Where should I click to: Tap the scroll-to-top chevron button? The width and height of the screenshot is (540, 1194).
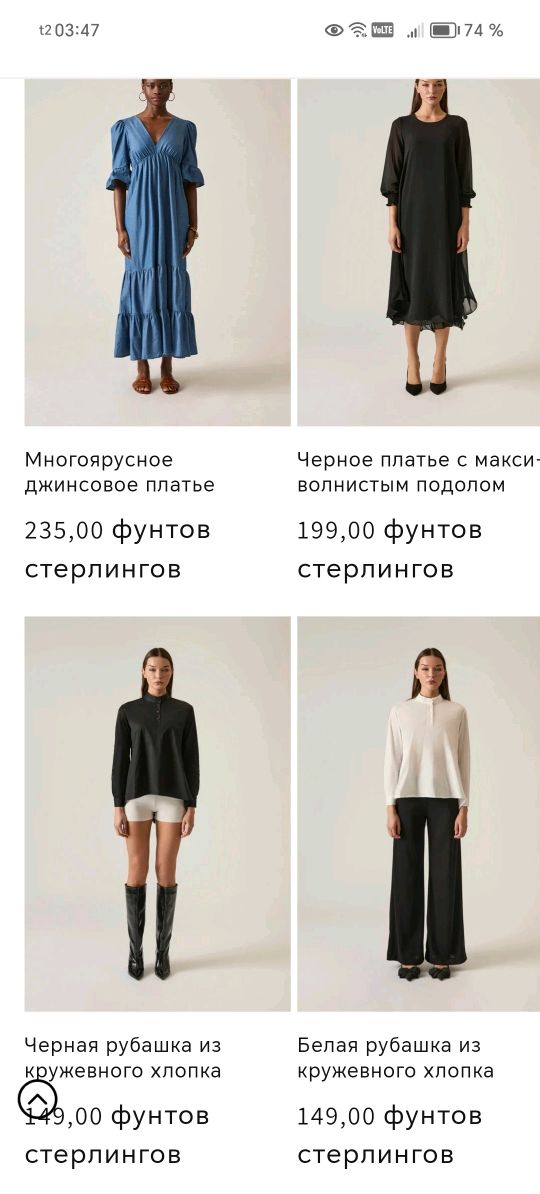(x=37, y=1099)
